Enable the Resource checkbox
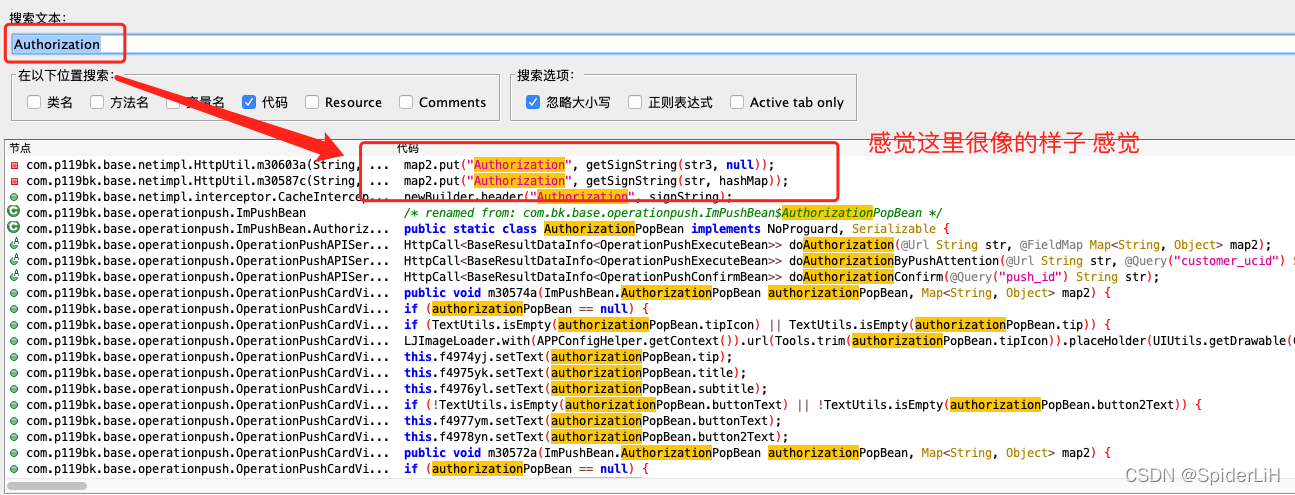This screenshot has width=1295, height=495. click(x=312, y=102)
